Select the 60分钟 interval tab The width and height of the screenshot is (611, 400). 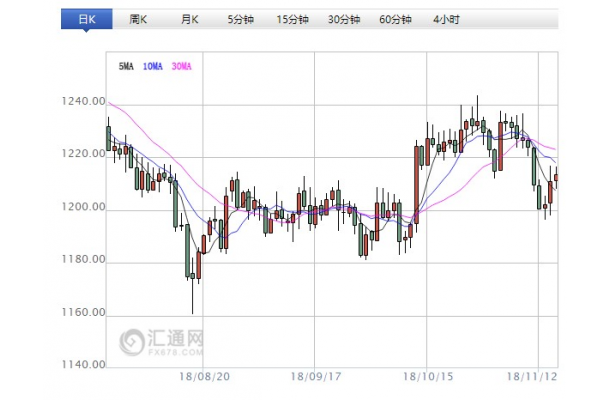pos(395,20)
